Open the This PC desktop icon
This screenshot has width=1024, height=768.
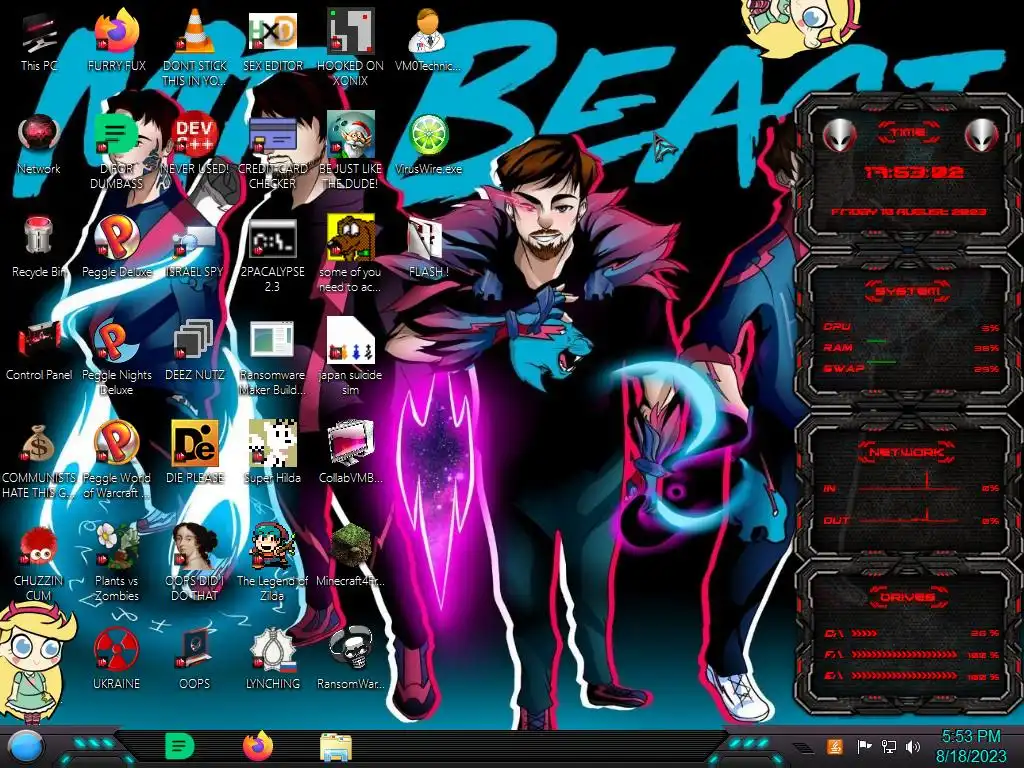pyautogui.click(x=39, y=40)
